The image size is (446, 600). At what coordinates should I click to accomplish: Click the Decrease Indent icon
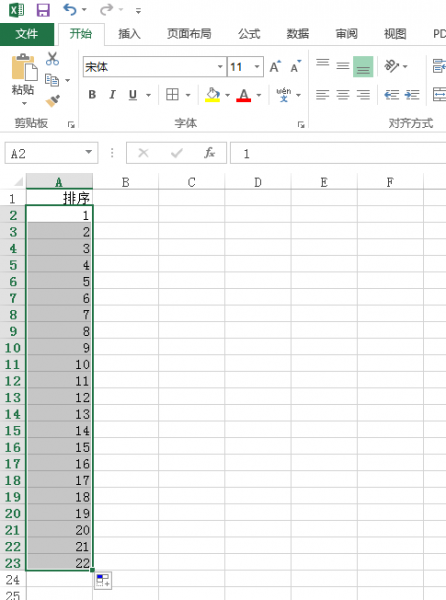point(392,95)
